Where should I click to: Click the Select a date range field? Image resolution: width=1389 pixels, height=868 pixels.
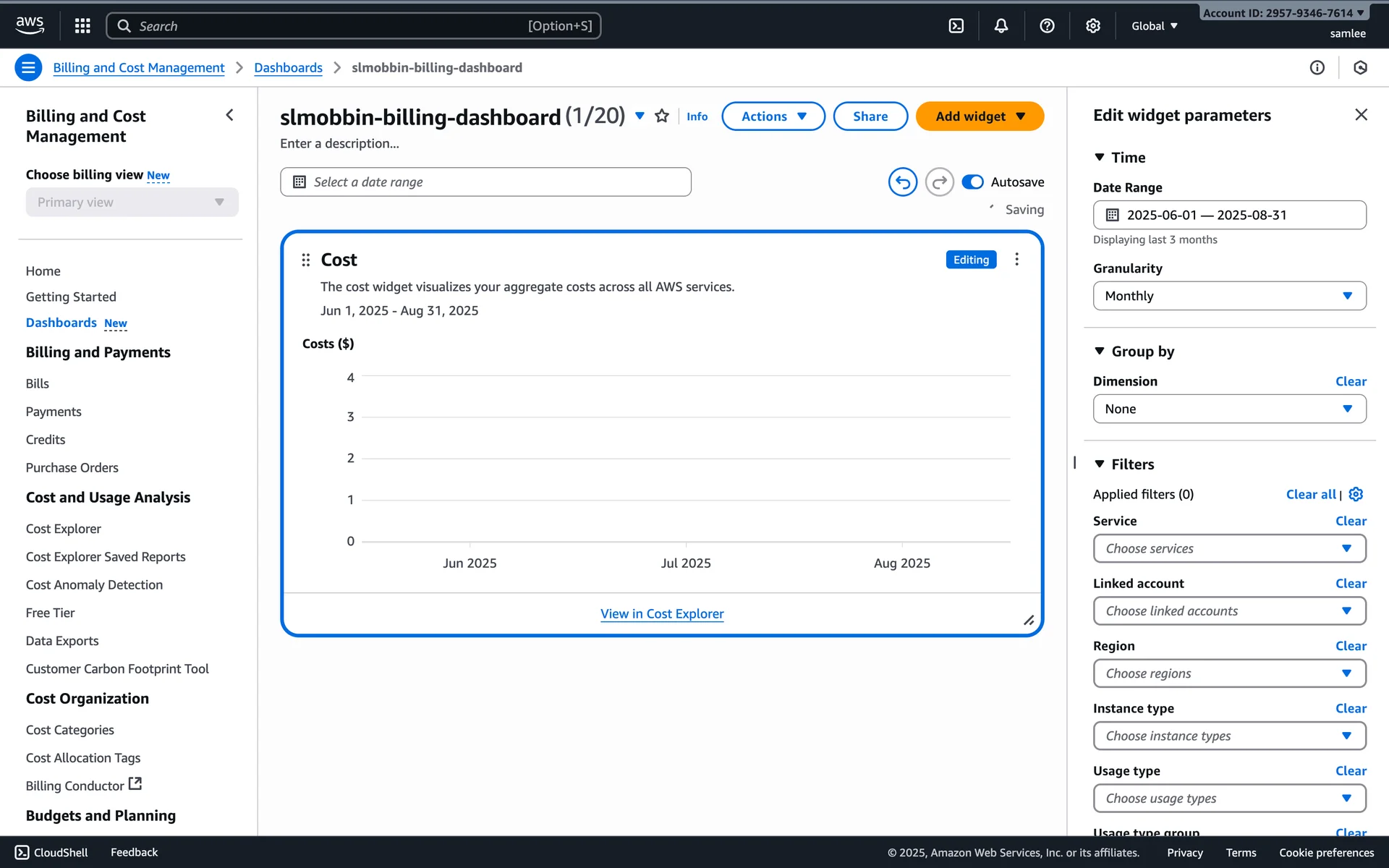tap(485, 182)
